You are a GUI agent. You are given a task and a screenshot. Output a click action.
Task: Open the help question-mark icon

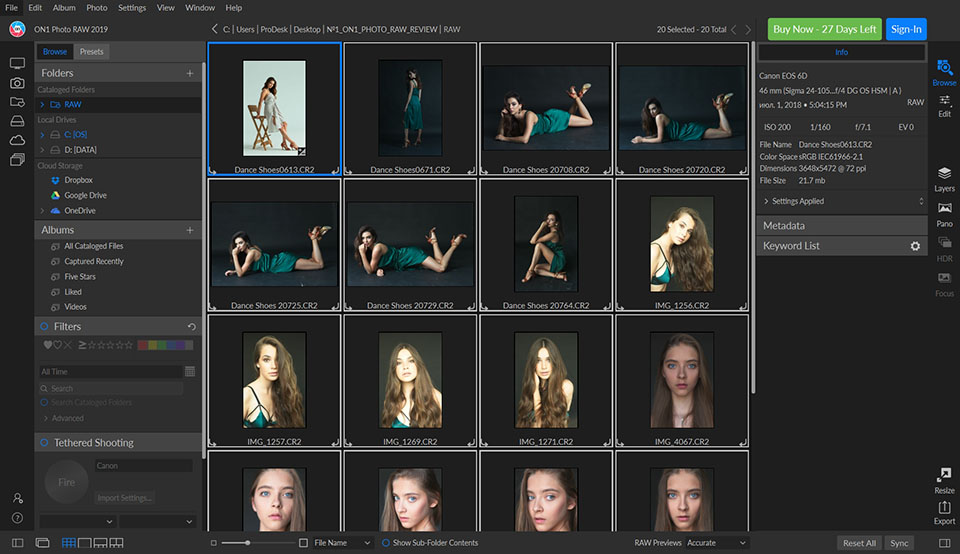(17, 518)
